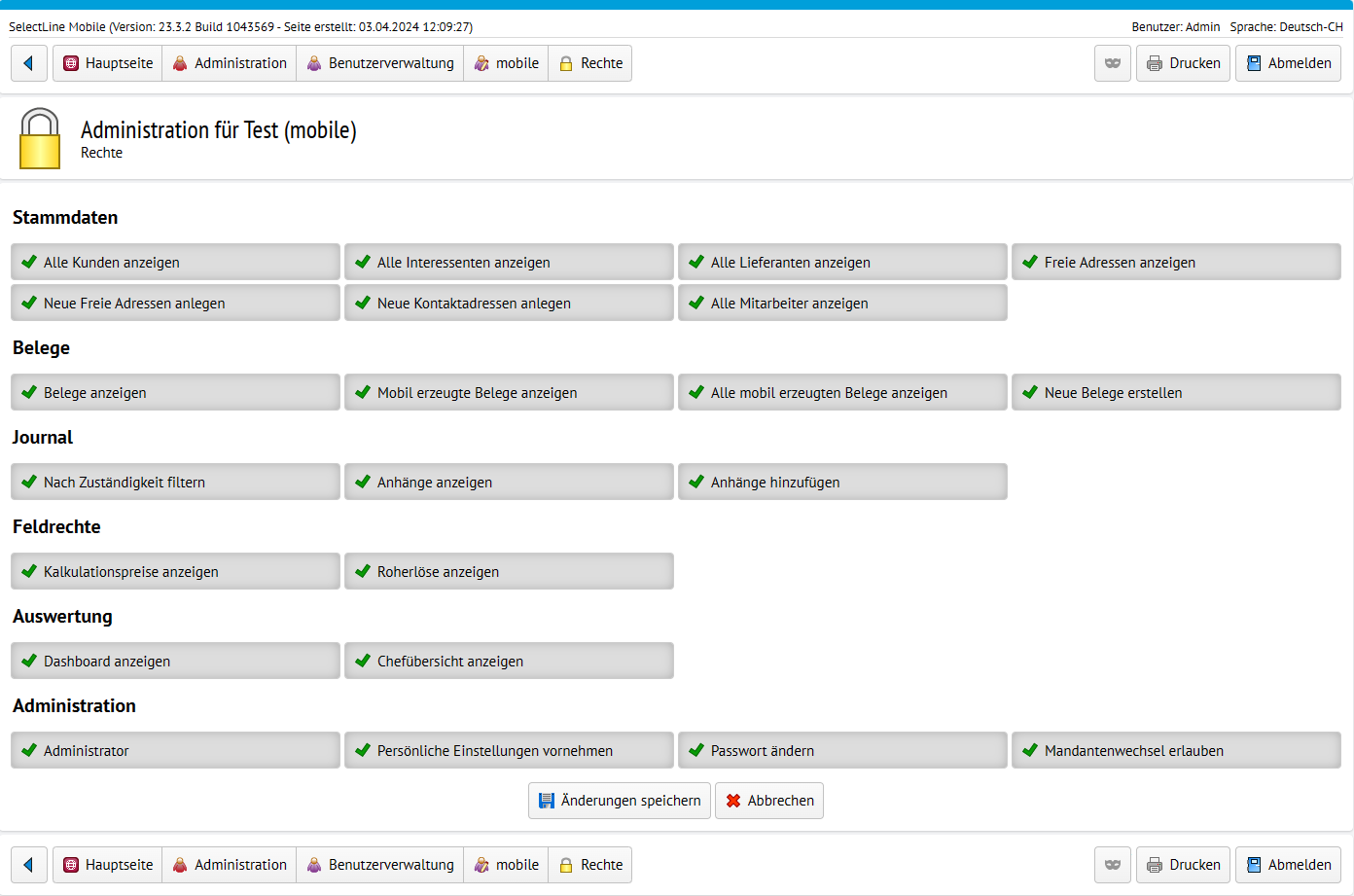Click back arrow in bottom navigation
Image resolution: width=1354 pixels, height=896 pixels.
coord(29,865)
